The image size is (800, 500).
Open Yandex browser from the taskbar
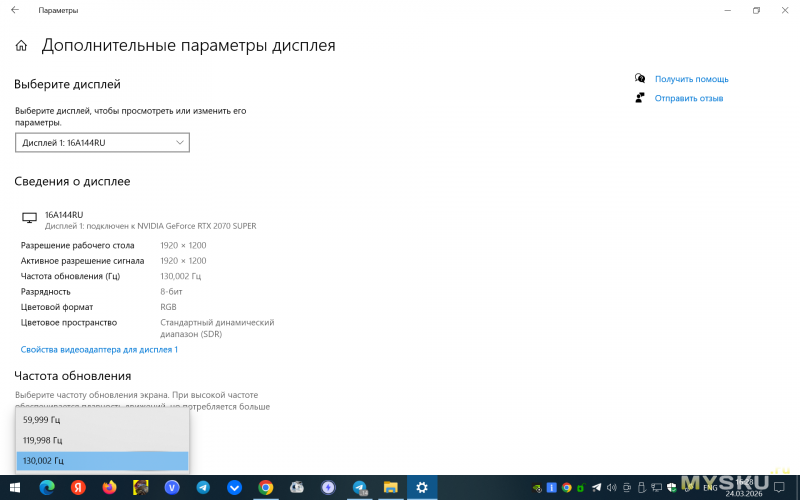(x=77, y=487)
